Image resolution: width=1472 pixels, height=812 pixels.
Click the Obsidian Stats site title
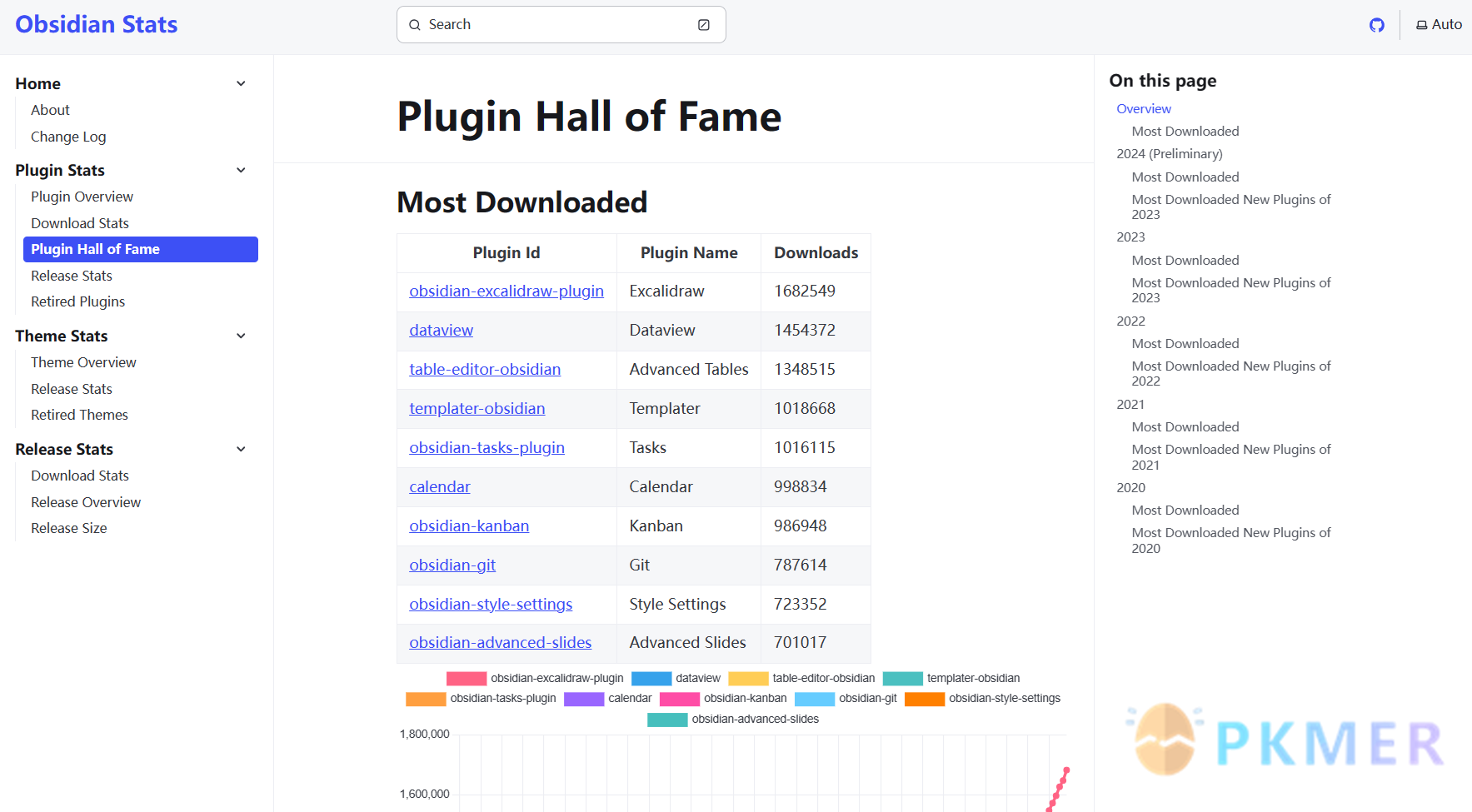pos(97,25)
